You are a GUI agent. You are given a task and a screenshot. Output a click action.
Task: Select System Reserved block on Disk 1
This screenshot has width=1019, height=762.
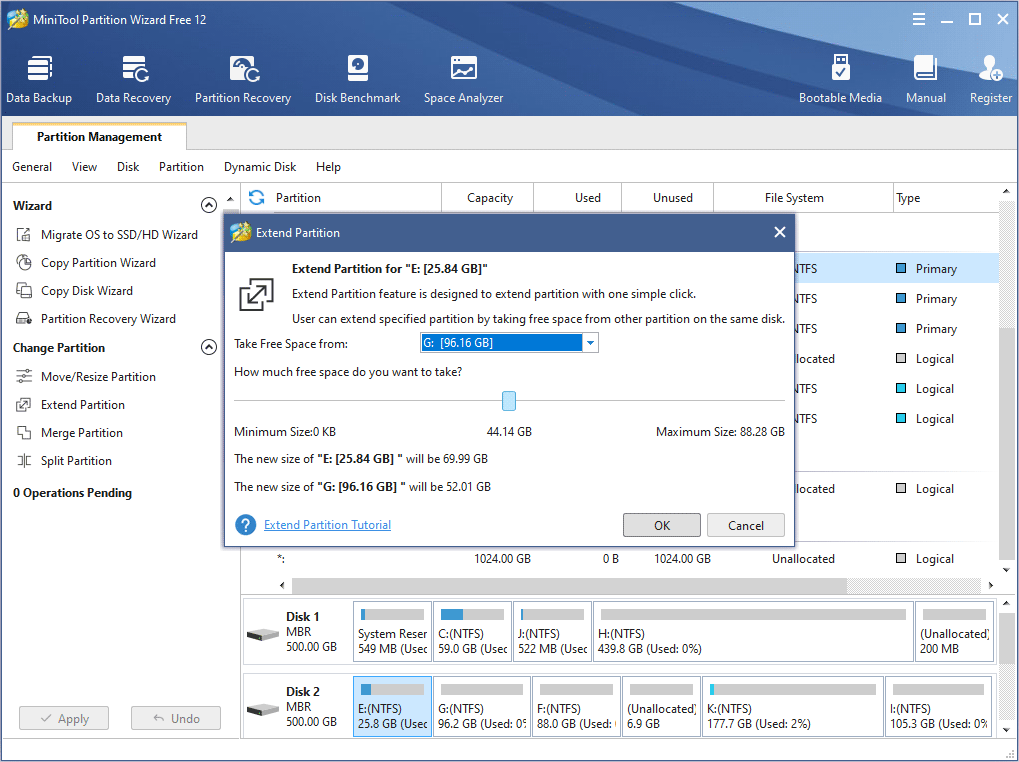coord(392,631)
